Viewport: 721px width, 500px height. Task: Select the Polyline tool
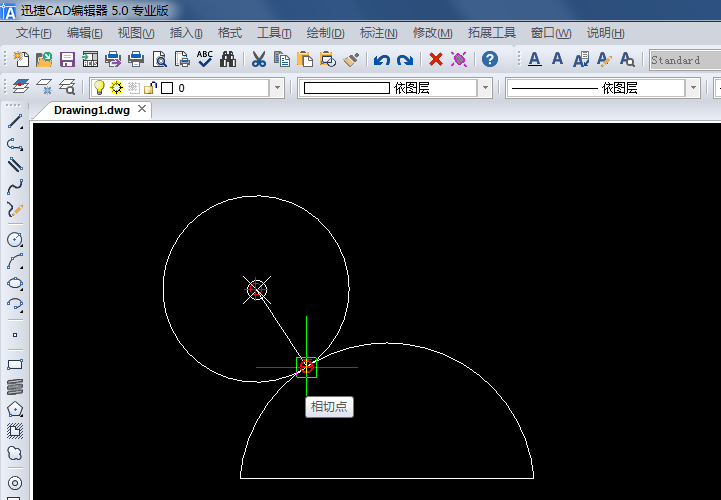coord(15,144)
